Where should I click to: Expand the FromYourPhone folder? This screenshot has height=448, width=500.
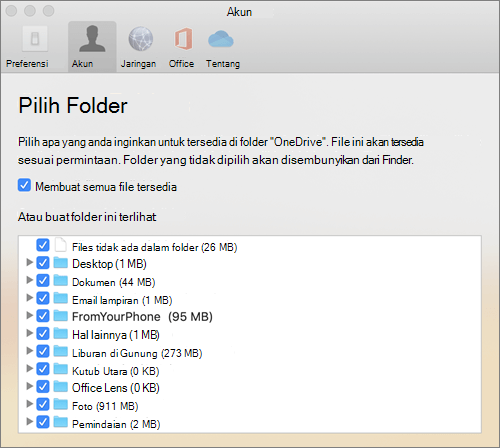pyautogui.click(x=30, y=315)
